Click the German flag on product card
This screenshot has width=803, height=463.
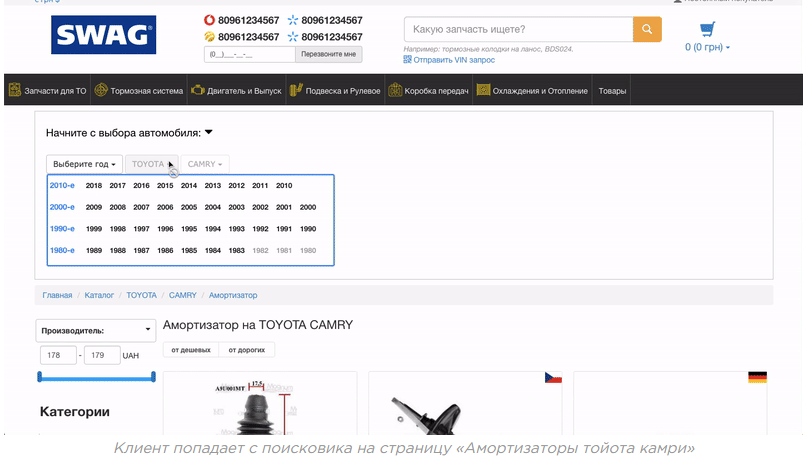757,377
